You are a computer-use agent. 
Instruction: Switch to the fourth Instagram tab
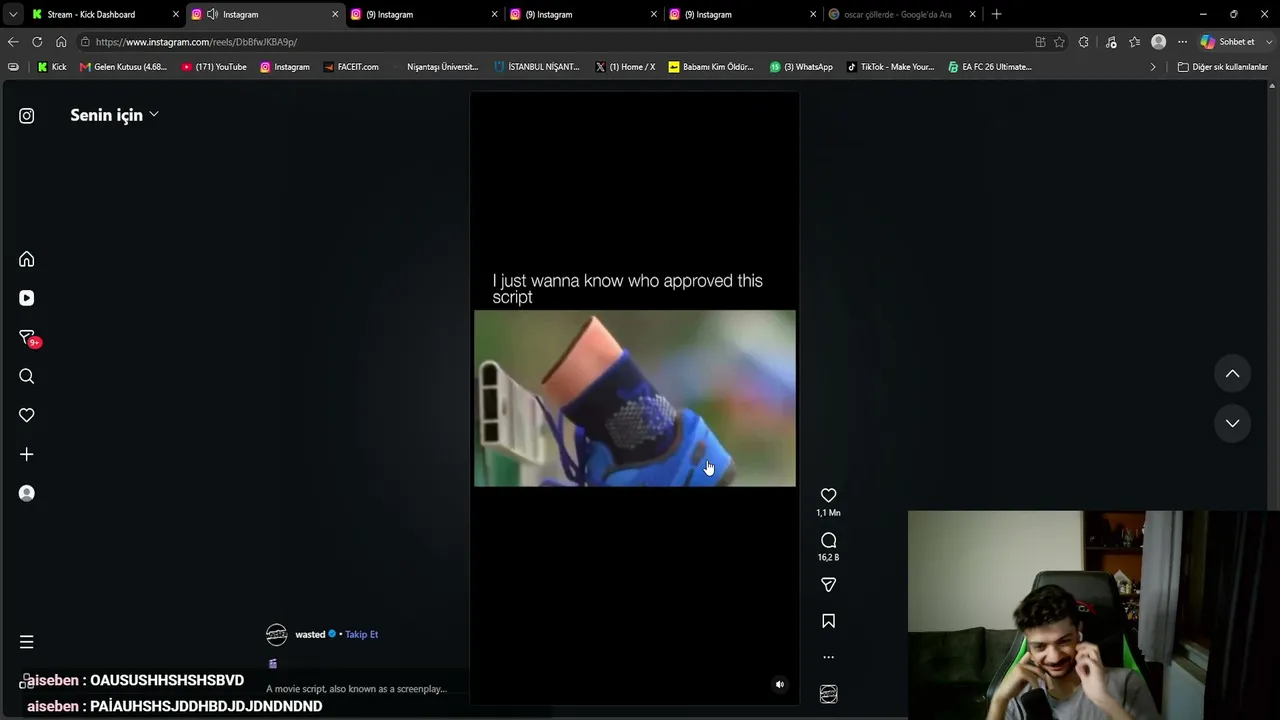pyautogui.click(x=743, y=14)
